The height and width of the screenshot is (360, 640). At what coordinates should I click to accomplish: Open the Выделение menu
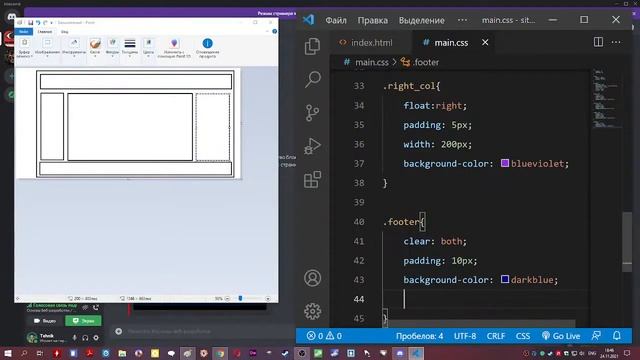[422, 20]
